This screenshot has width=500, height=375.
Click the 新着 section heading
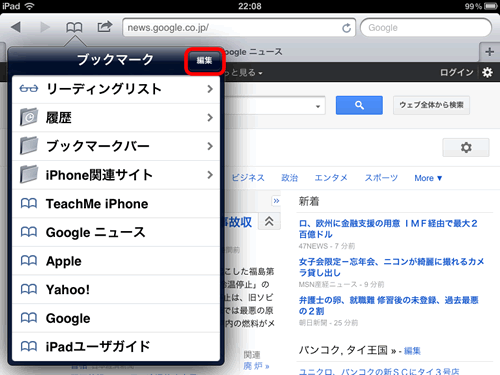pyautogui.click(x=309, y=201)
